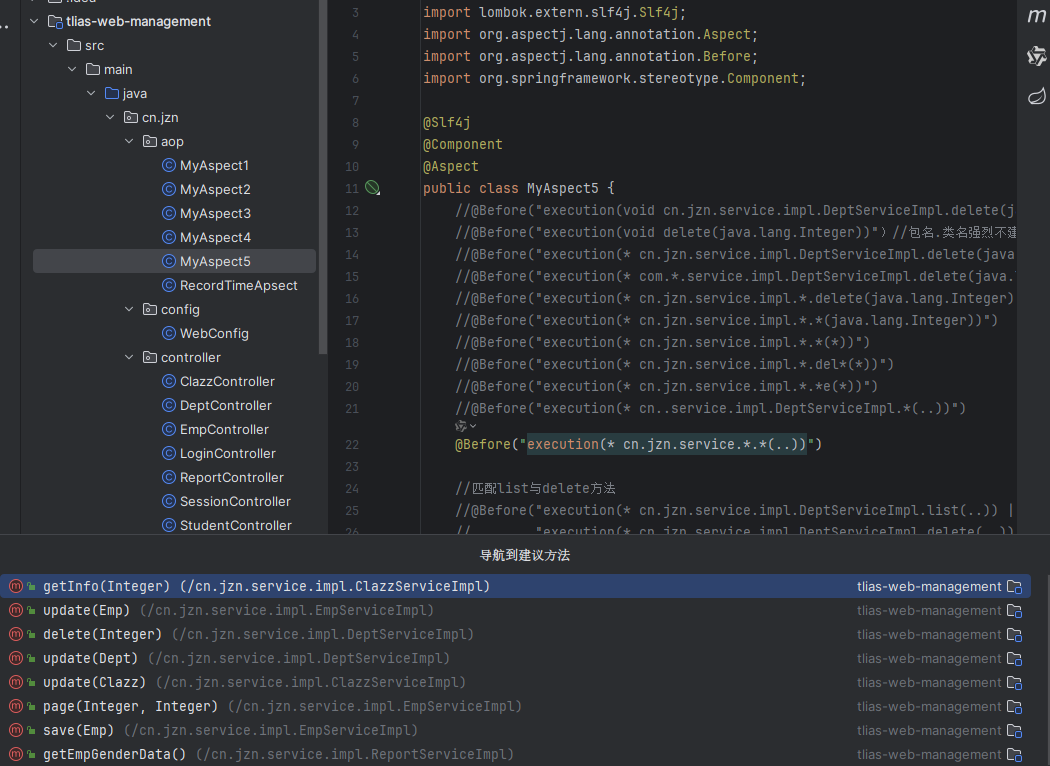Collapse the aop package chevron
This screenshot has width=1050, height=766.
[x=129, y=141]
